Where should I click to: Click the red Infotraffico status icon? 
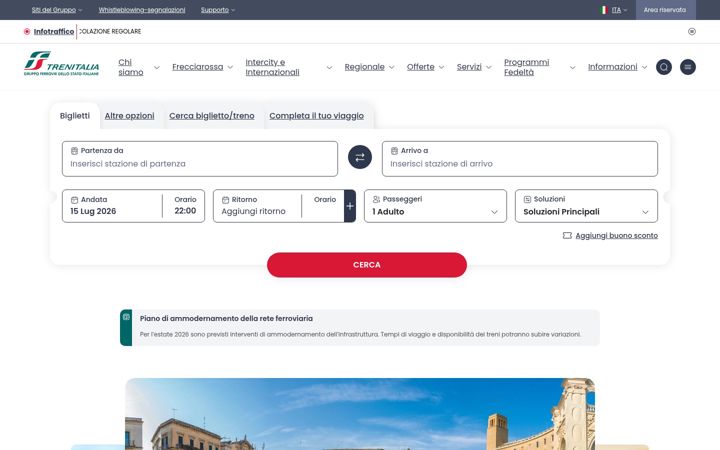[x=27, y=31]
